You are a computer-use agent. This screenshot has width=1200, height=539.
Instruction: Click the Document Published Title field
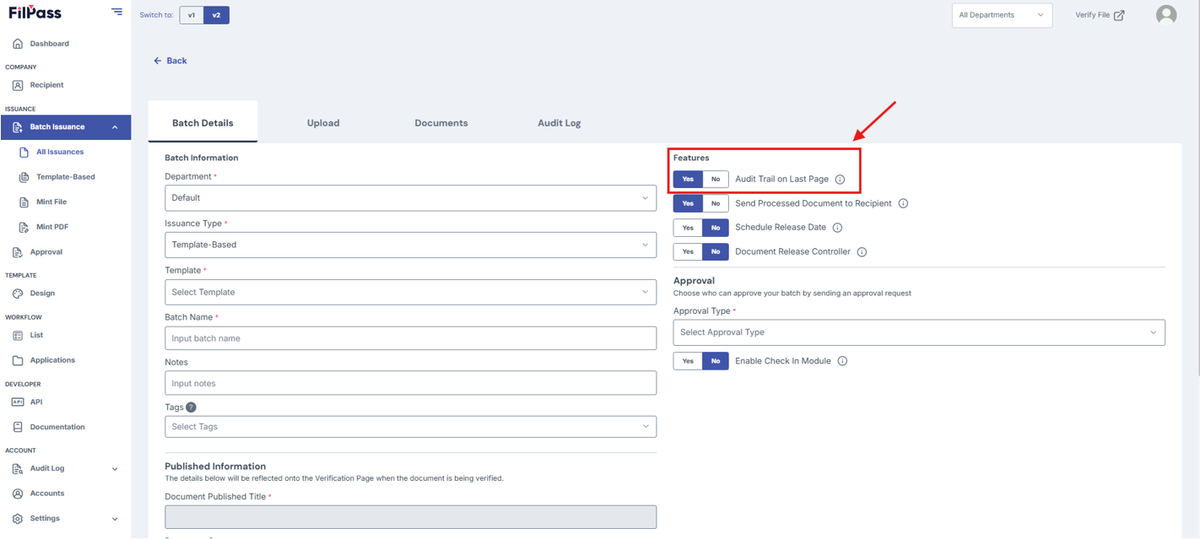(410, 516)
